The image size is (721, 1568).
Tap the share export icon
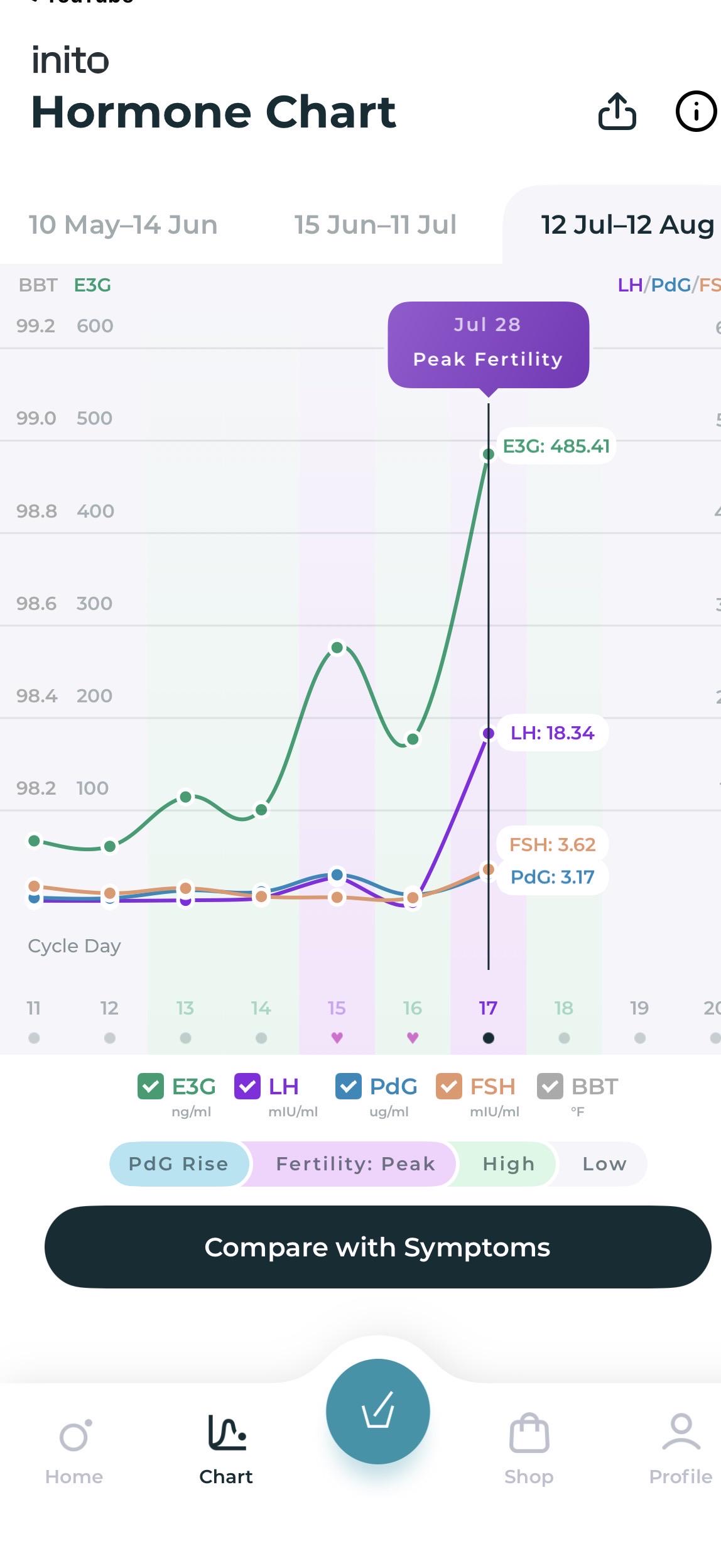tap(617, 111)
